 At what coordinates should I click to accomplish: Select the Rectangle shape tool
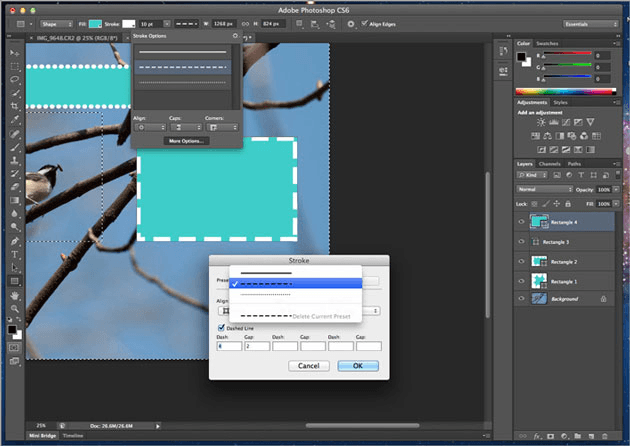pos(15,282)
